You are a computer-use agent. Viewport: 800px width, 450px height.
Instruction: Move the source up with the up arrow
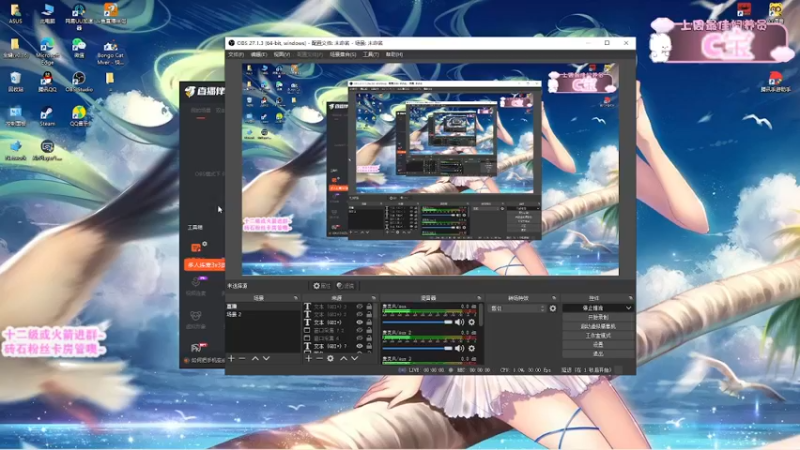point(344,359)
